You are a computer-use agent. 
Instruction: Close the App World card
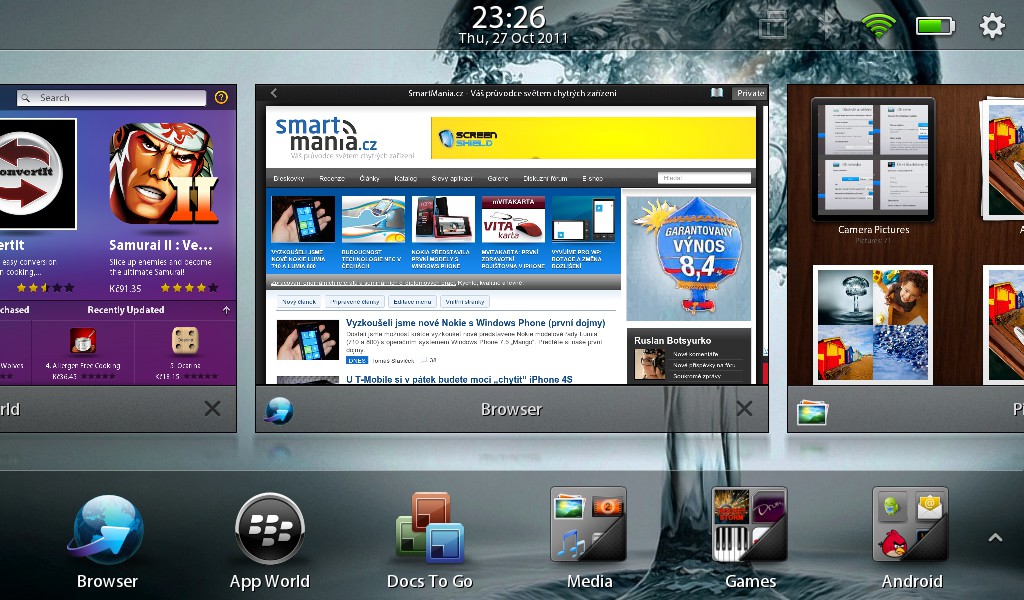click(212, 409)
